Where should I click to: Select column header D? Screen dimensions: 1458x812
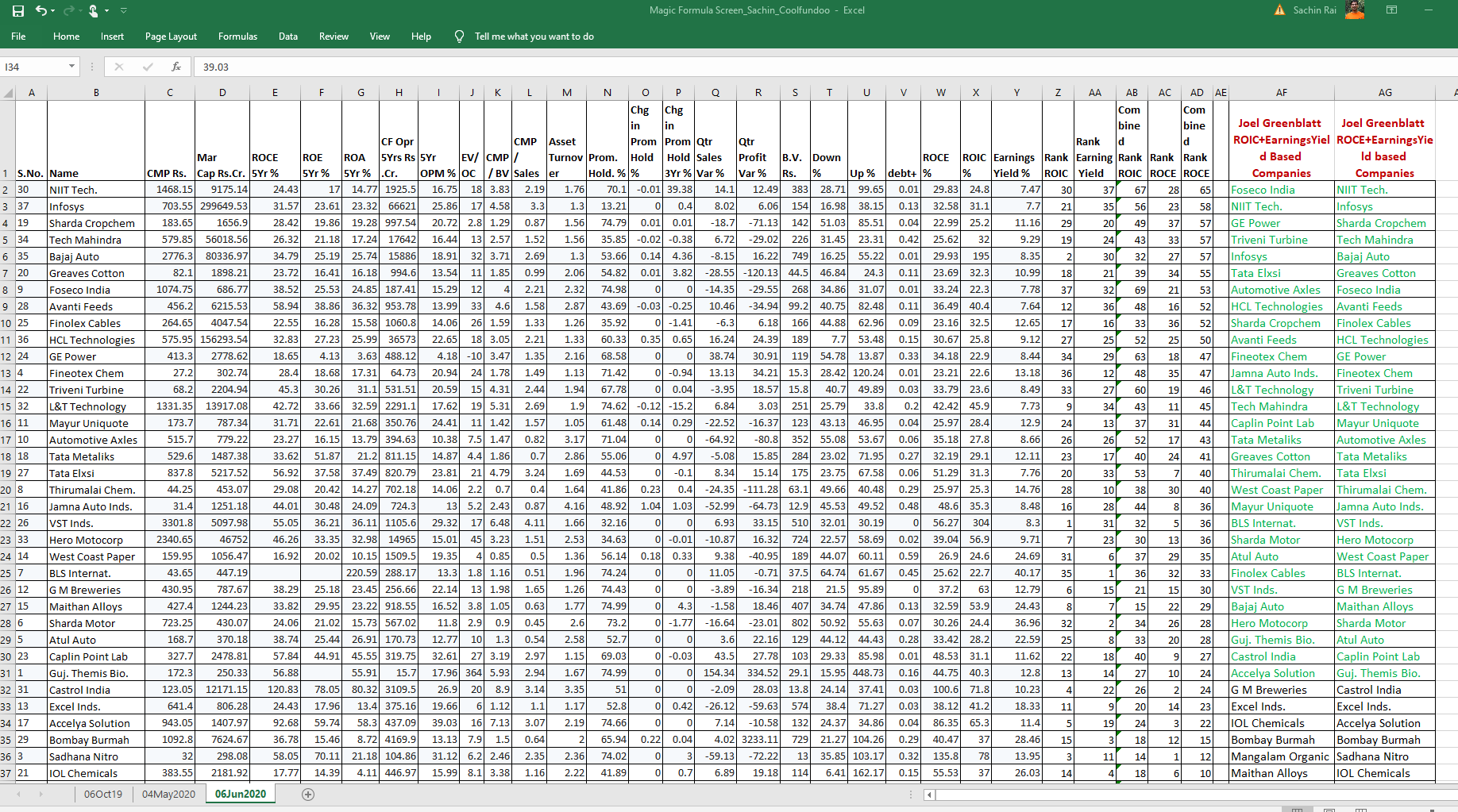coord(222,93)
